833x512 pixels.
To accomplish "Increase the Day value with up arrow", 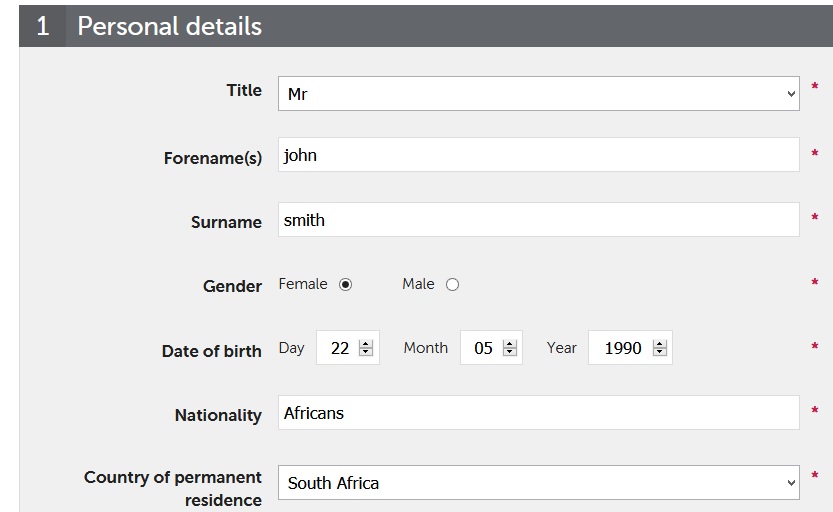I will tap(366, 343).
